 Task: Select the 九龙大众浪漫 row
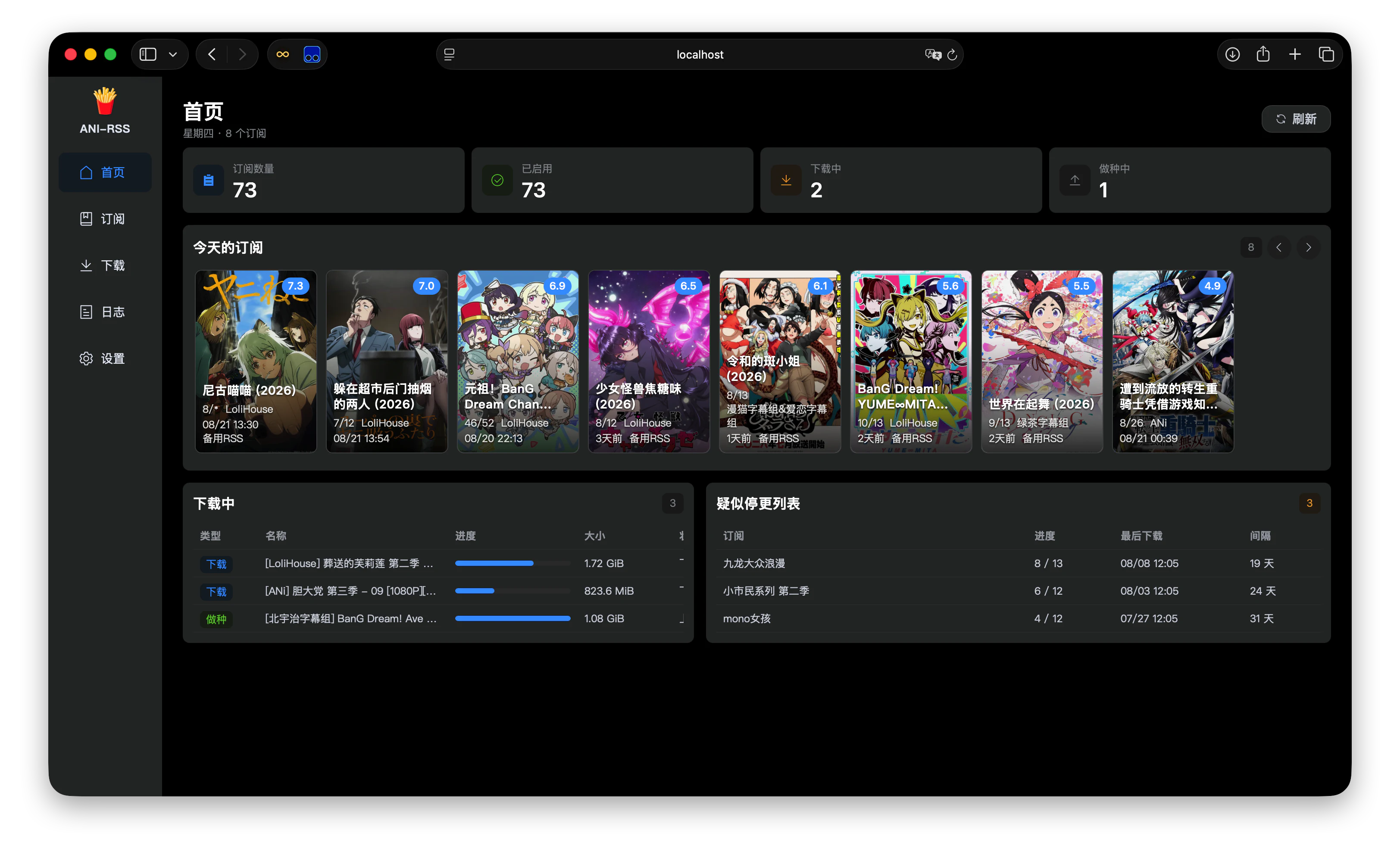point(1018,564)
